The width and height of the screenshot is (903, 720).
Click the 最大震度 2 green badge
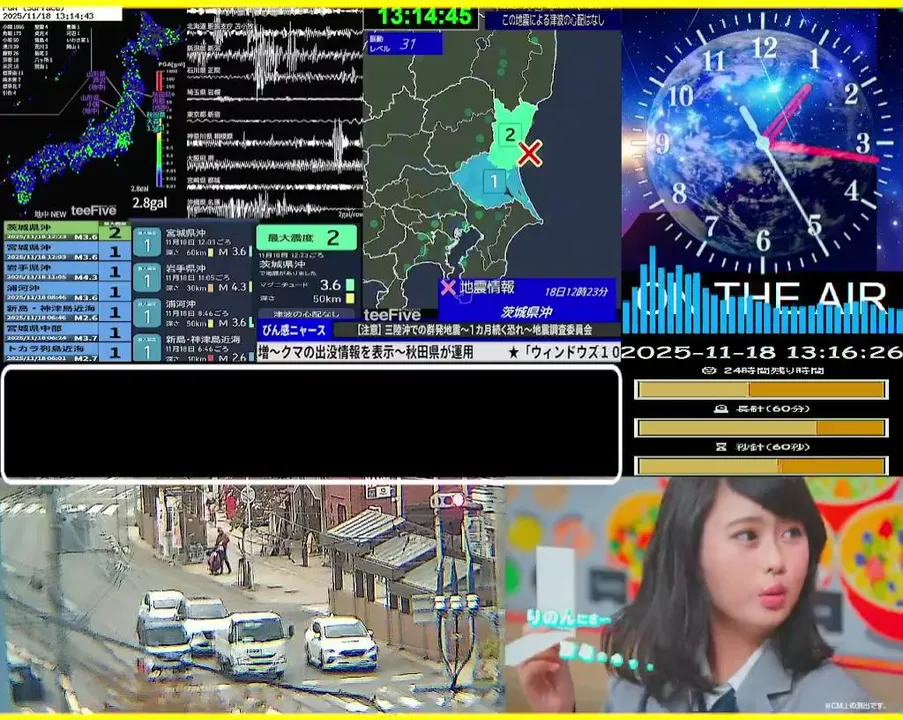click(306, 237)
